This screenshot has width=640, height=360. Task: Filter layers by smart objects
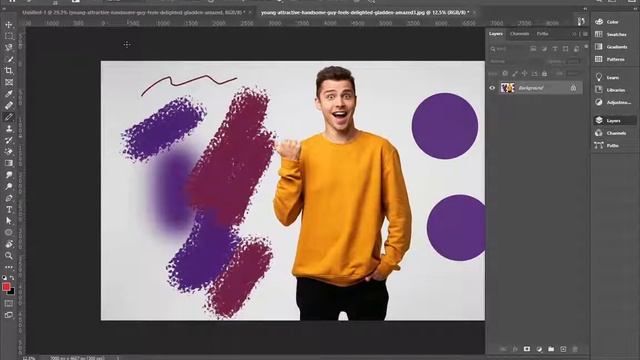[x=576, y=49]
